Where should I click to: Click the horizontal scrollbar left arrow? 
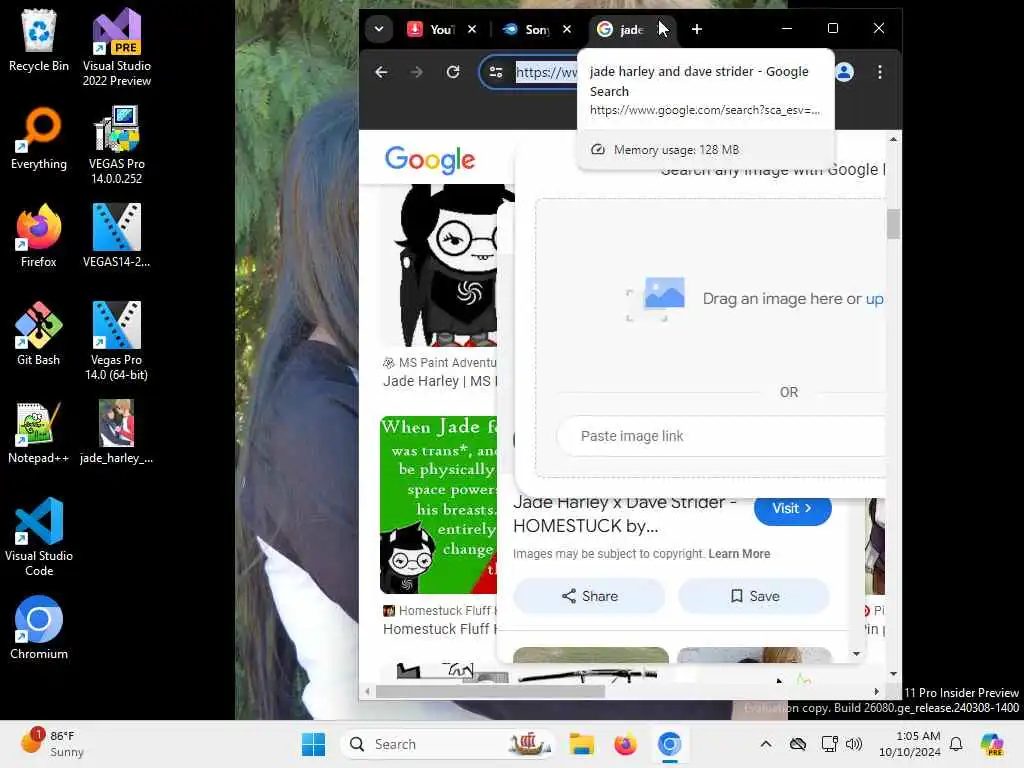[x=368, y=691]
